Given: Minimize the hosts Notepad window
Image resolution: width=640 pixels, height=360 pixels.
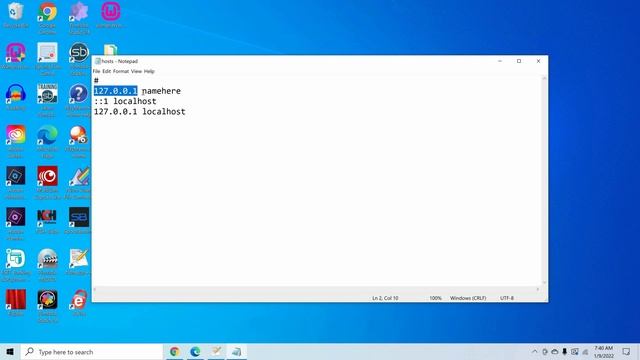Looking at the screenshot, I should pos(500,61).
